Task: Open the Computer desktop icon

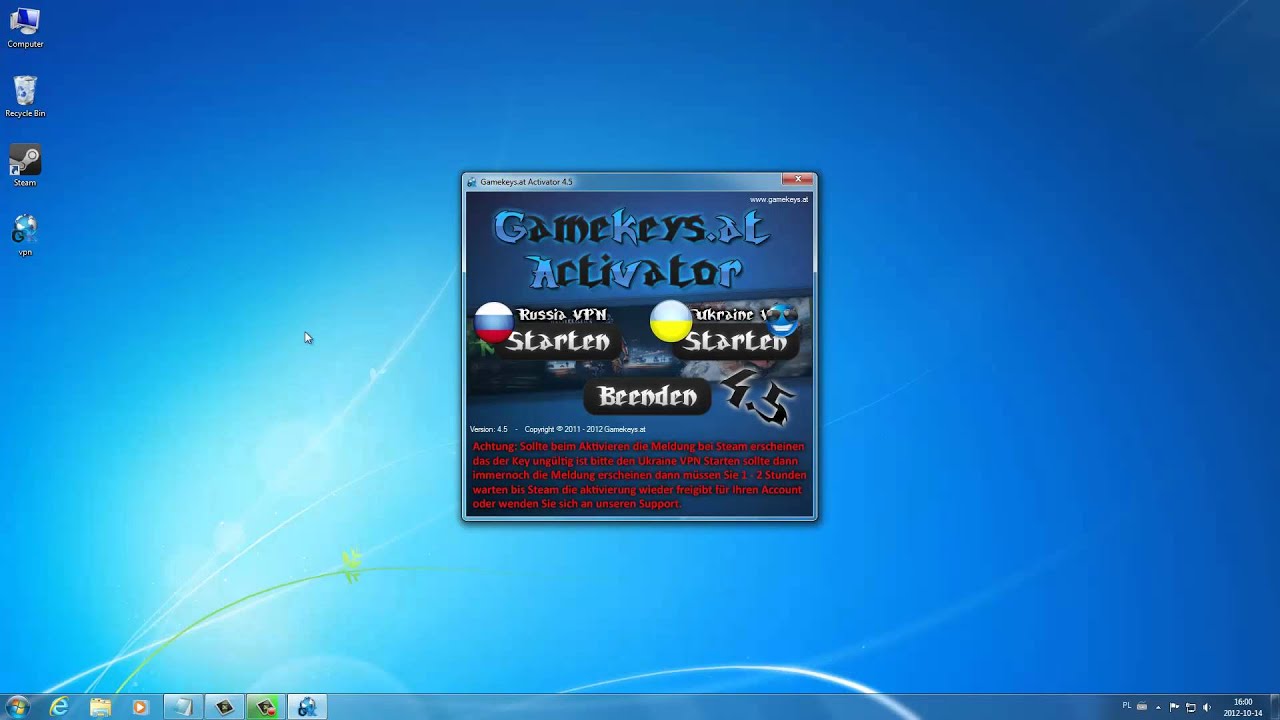Action: 25,28
